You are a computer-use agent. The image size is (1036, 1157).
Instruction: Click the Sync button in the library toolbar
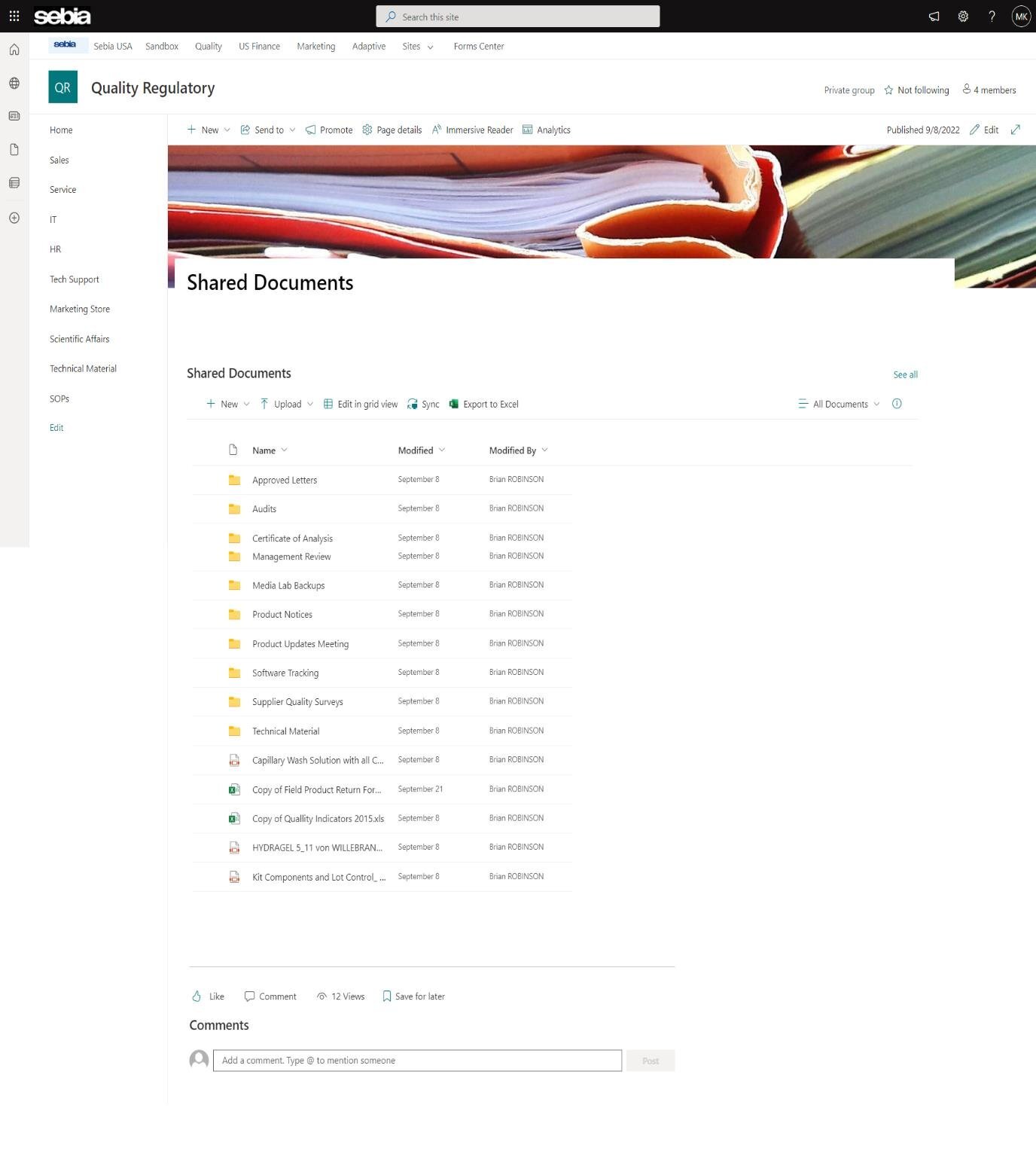(423, 404)
